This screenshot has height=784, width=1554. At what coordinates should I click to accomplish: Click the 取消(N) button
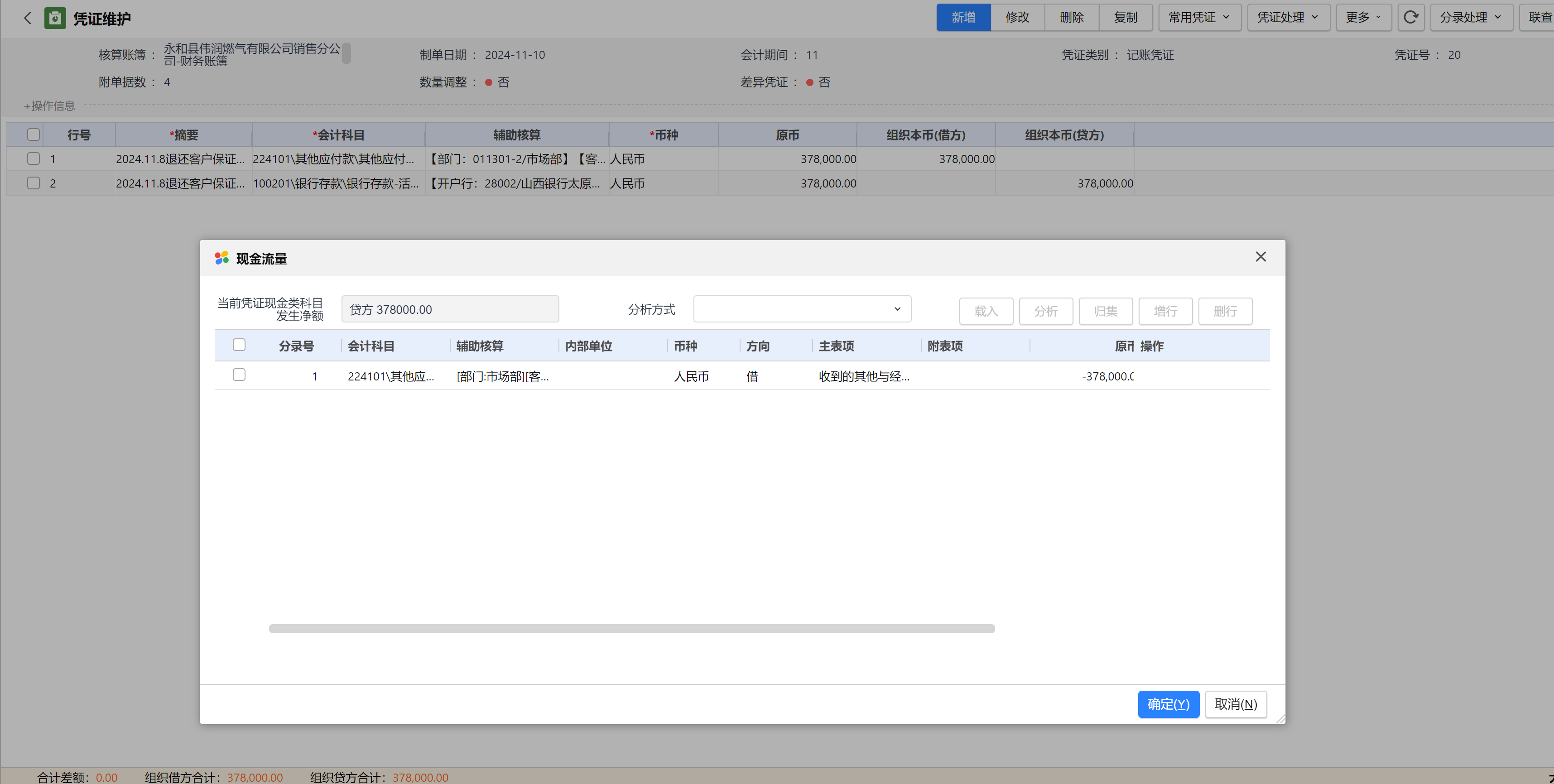(1236, 704)
